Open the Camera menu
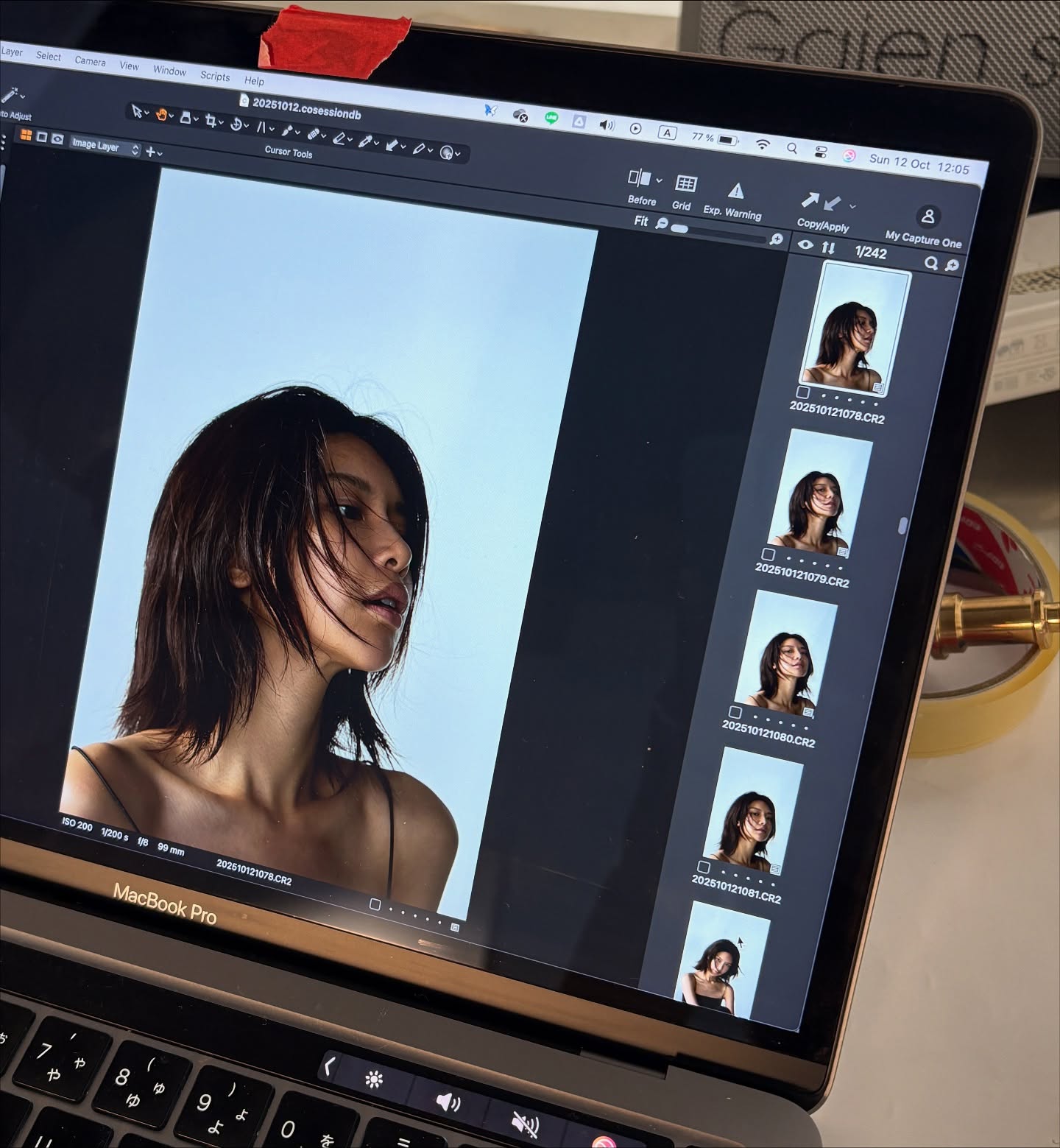Viewport: 1060px width, 1148px height. coord(90,61)
